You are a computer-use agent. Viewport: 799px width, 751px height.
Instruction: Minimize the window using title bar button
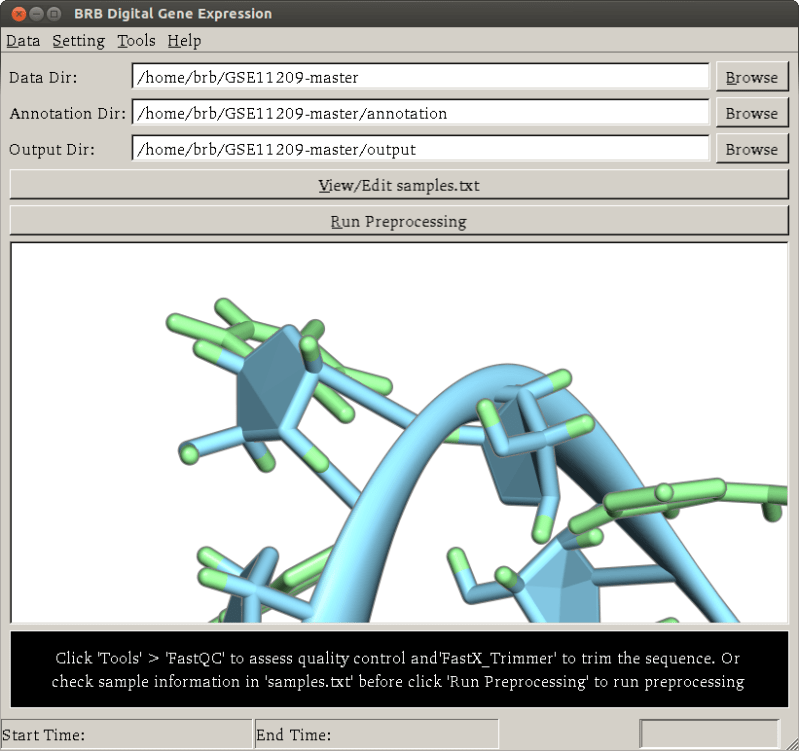pos(36,14)
